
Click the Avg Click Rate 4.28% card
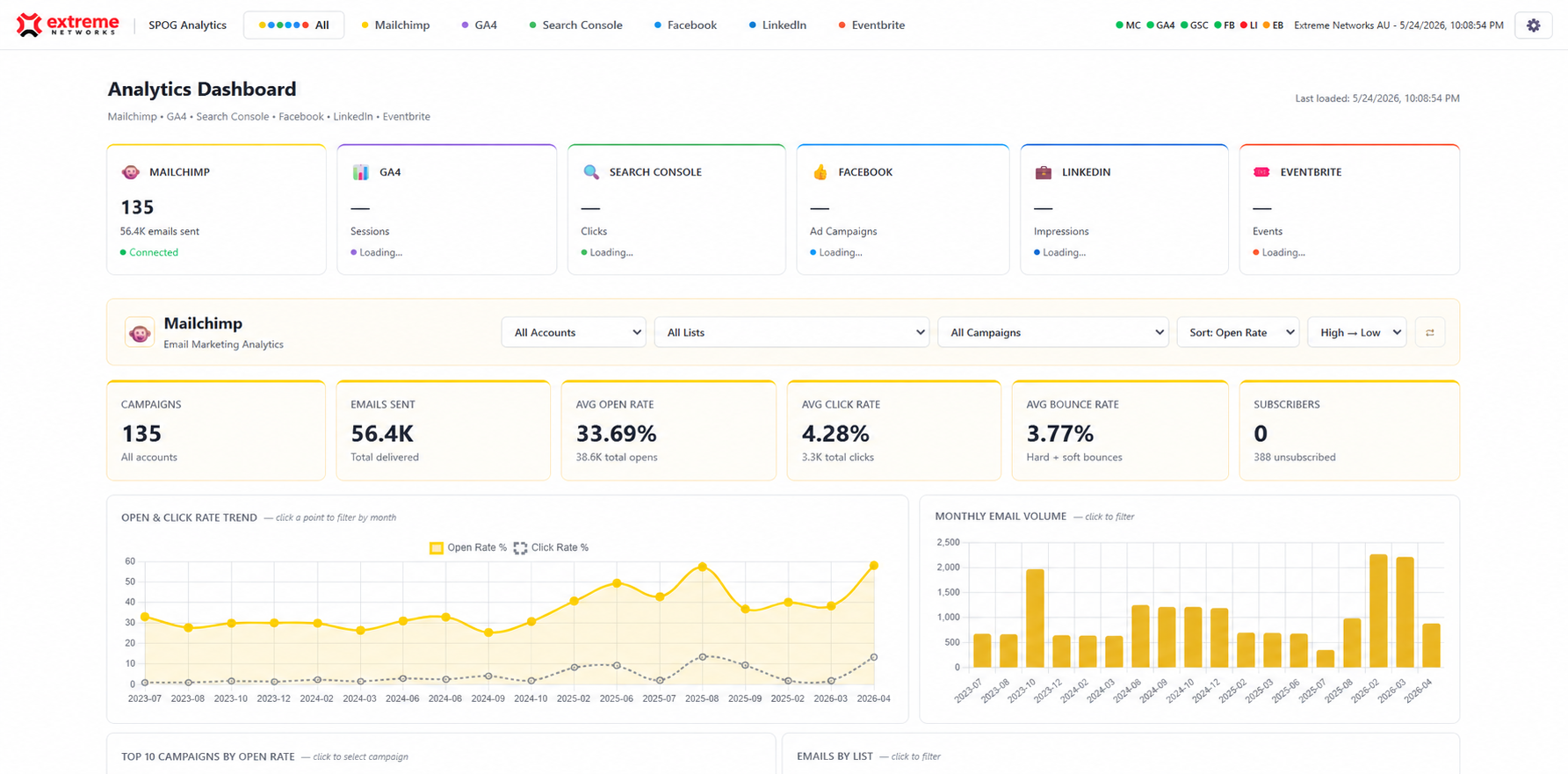(894, 430)
